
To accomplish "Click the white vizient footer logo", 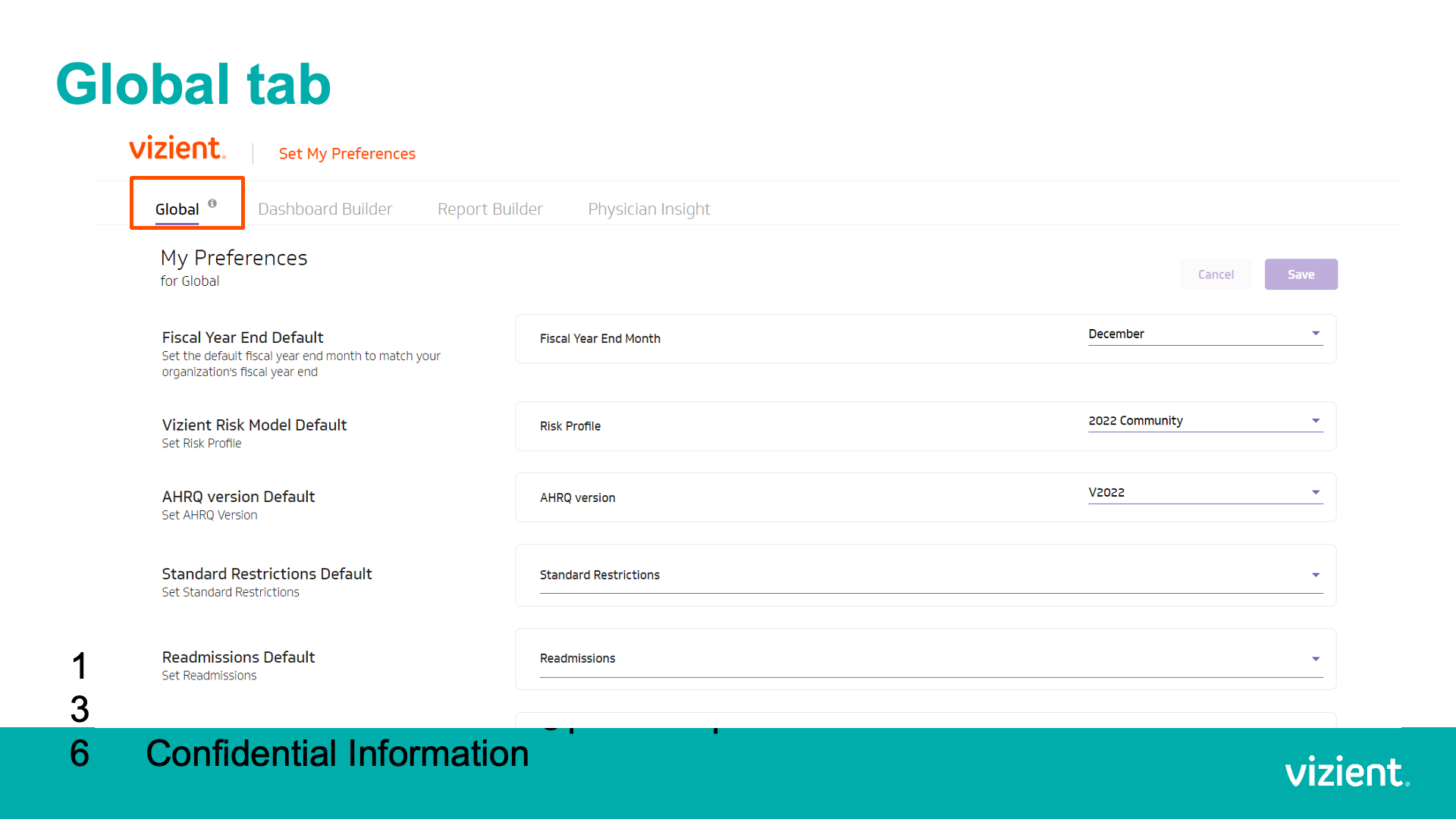I will (x=1347, y=772).
